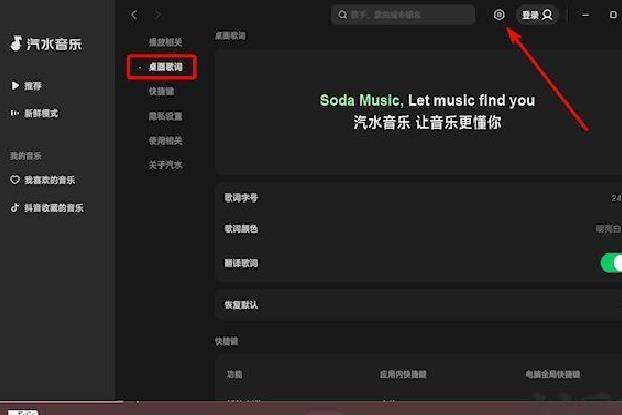Click the search magnifier icon
Image resolution: width=622 pixels, height=415 pixels.
(342, 15)
